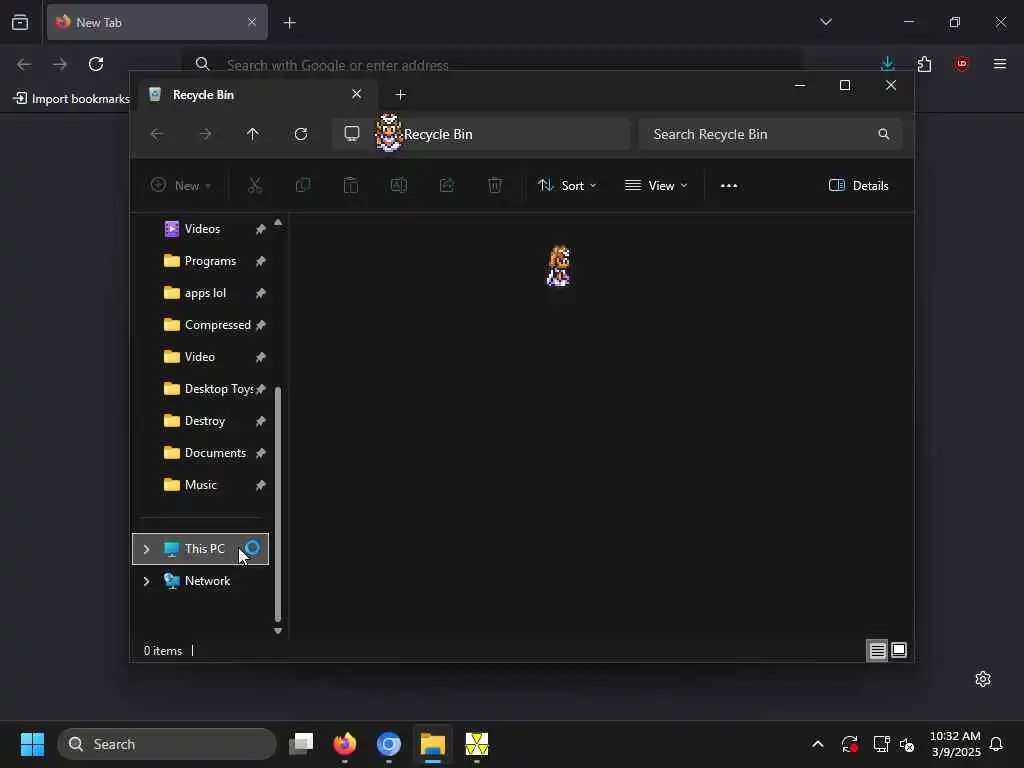Unpin the Videos folder pin icon
The width and height of the screenshot is (1024, 768).
261,229
